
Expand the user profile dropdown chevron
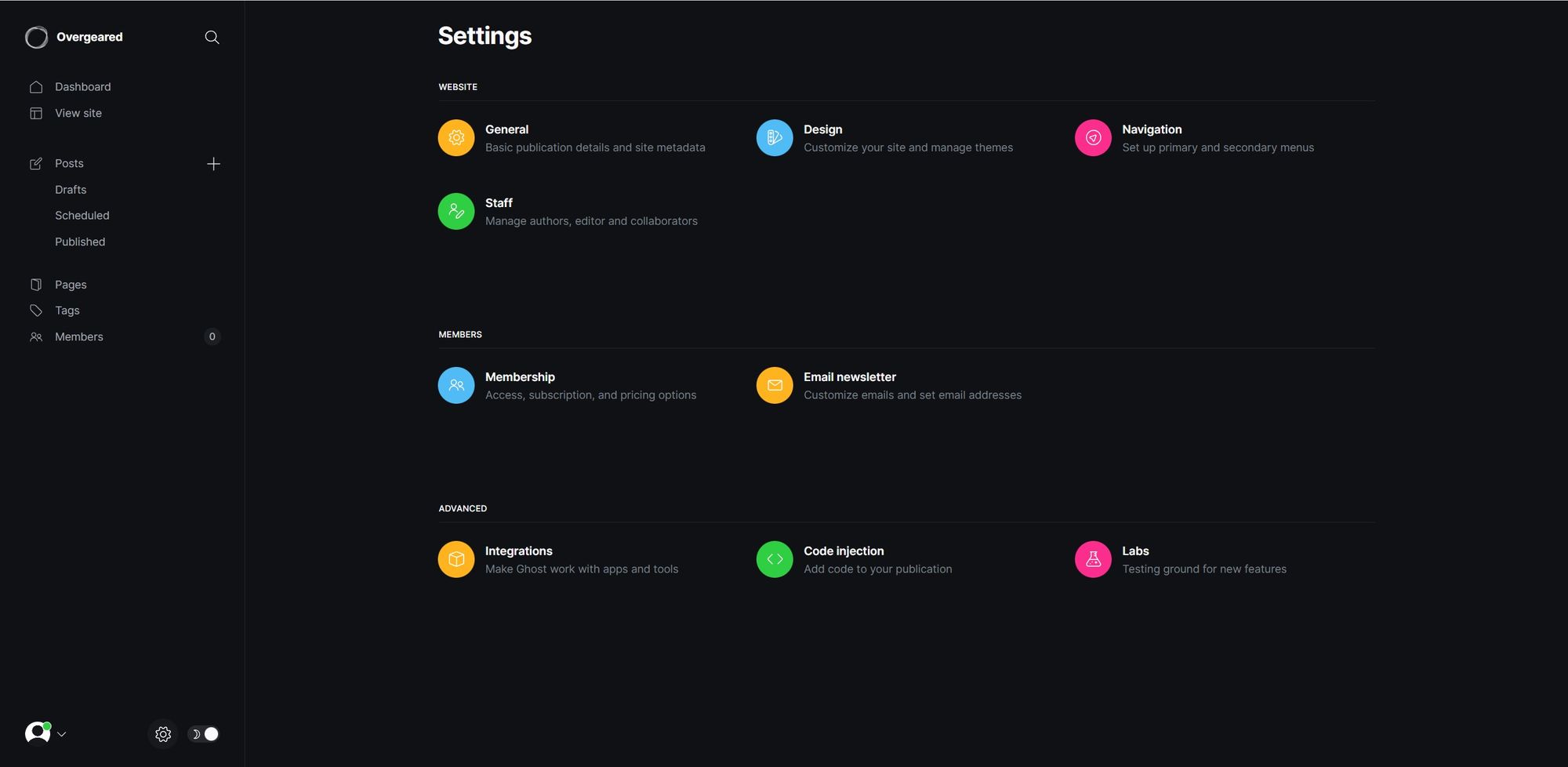coord(62,734)
